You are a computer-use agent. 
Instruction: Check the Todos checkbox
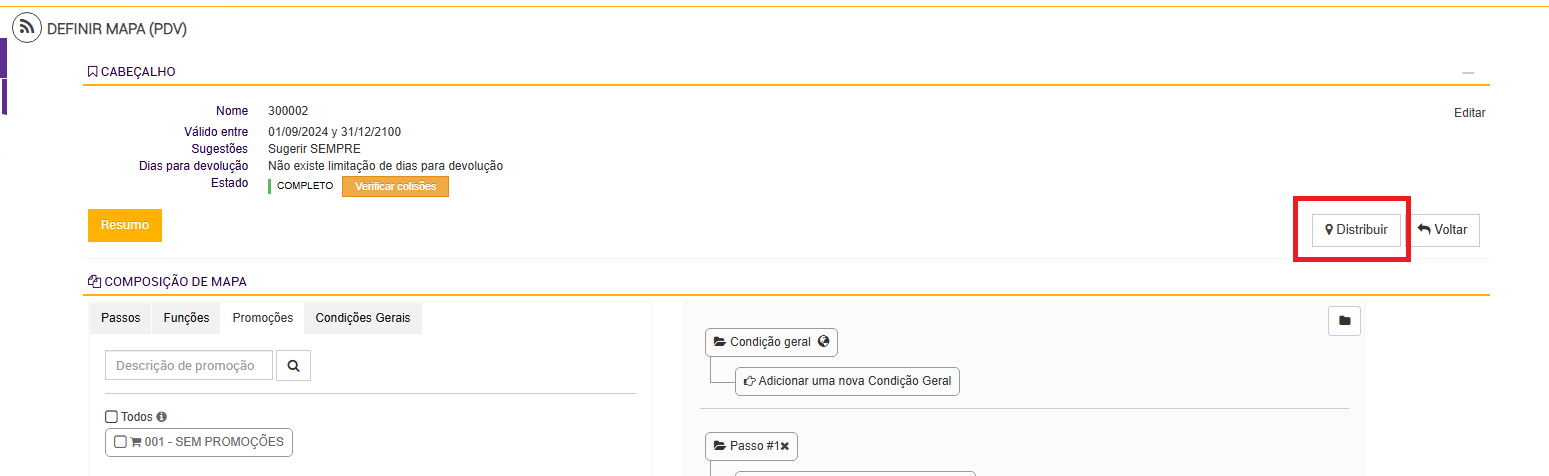(x=112, y=417)
